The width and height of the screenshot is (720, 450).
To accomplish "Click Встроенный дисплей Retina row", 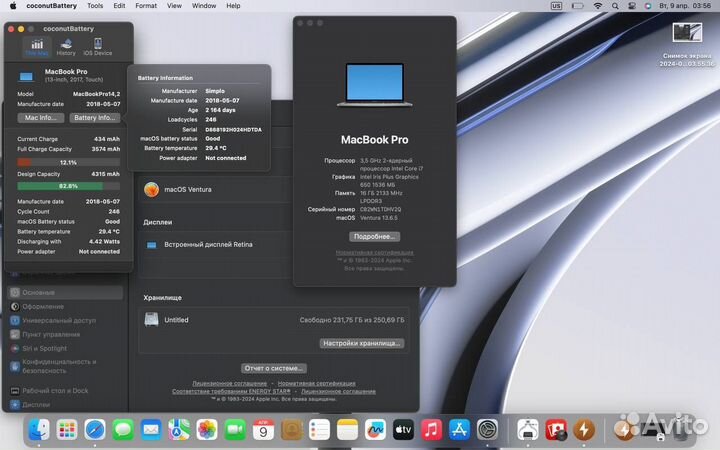I will tap(215, 245).
